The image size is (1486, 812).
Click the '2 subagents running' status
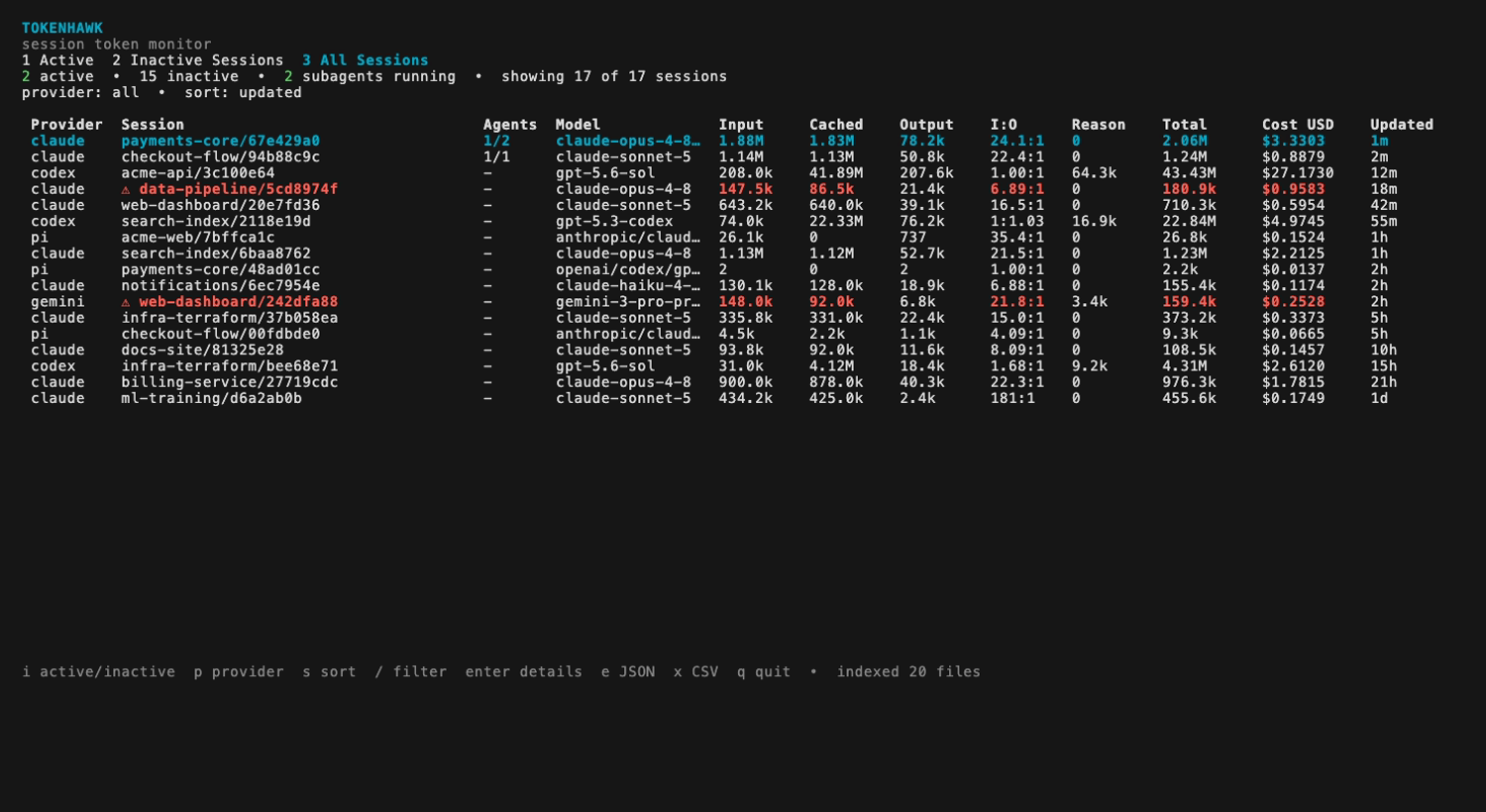coord(370,76)
